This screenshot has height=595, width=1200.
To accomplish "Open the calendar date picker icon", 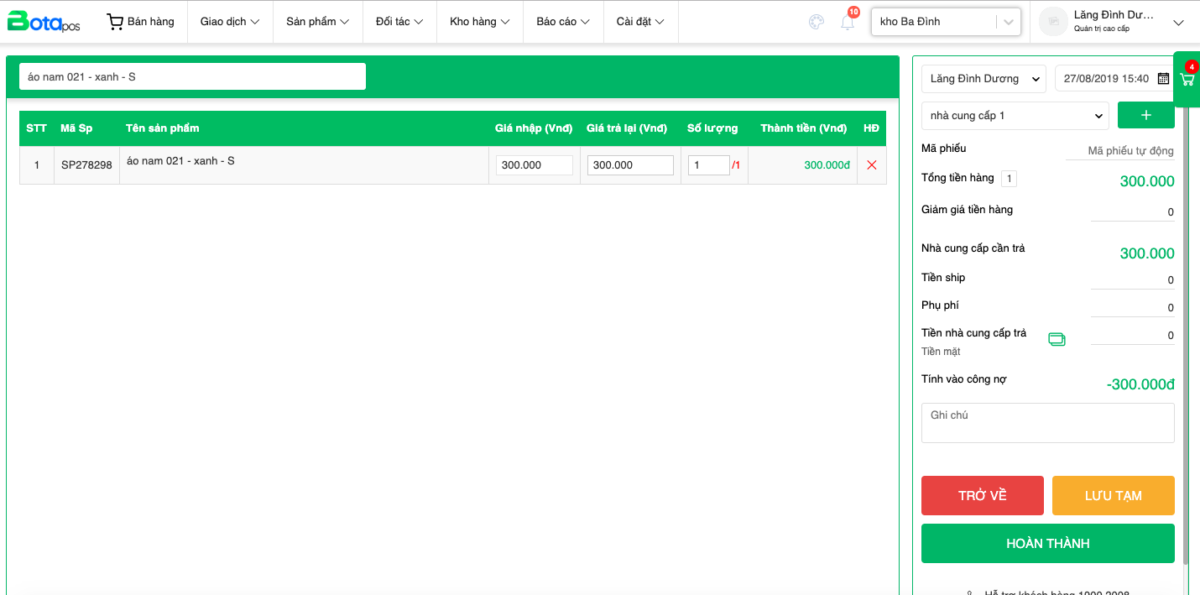I will 1163,79.
